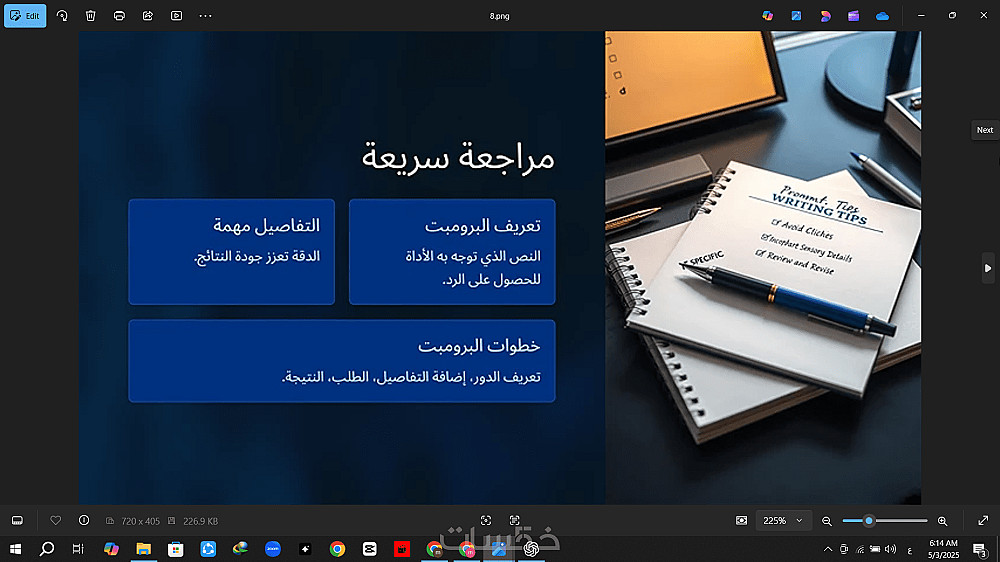Open File Explorer from the taskbar
This screenshot has width=1000, height=562.
[x=143, y=549]
